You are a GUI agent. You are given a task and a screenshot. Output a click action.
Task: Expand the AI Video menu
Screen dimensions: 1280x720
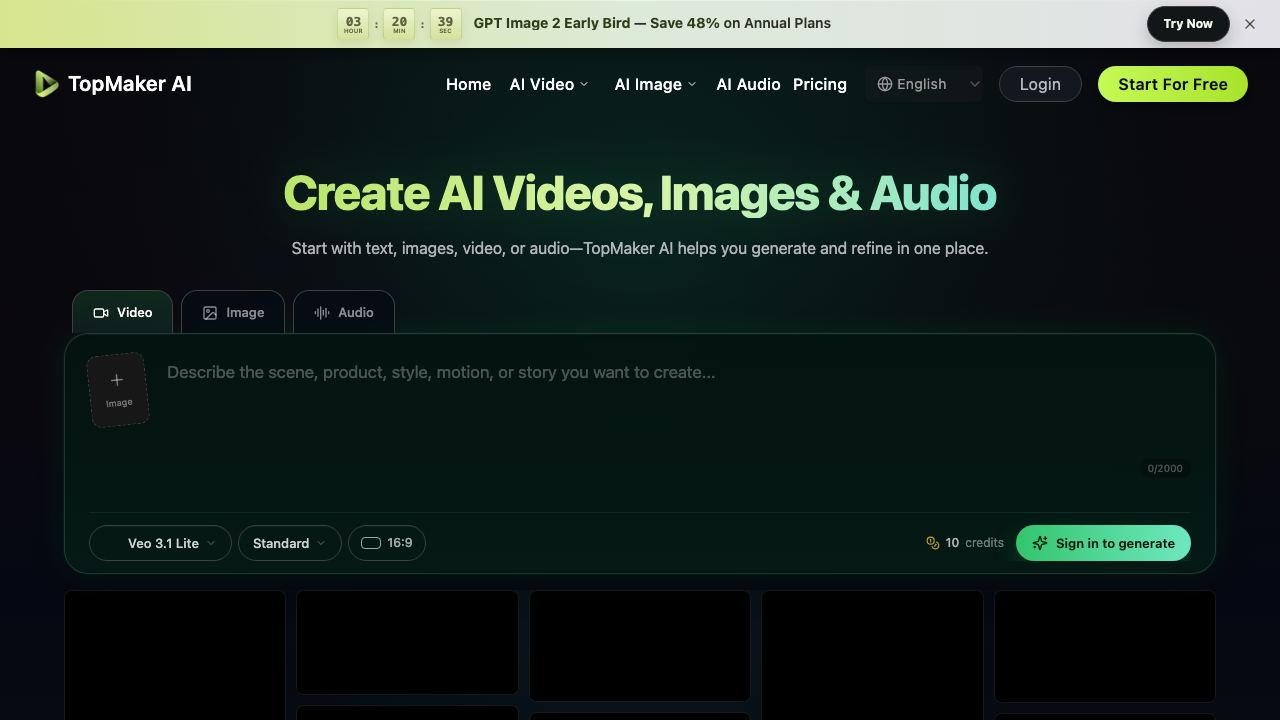549,84
